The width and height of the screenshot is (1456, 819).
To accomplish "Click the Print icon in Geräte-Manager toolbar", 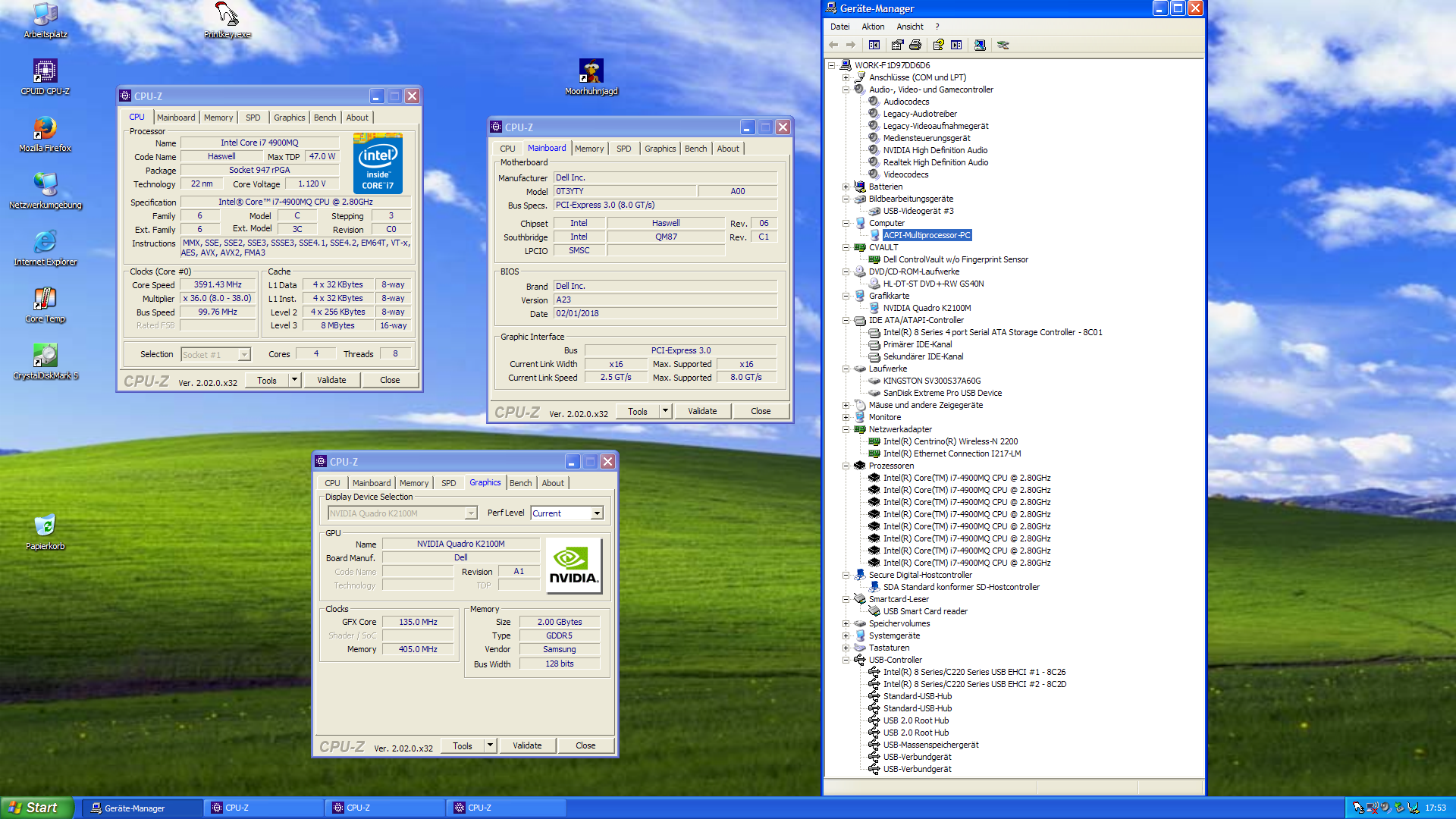I will (x=915, y=45).
